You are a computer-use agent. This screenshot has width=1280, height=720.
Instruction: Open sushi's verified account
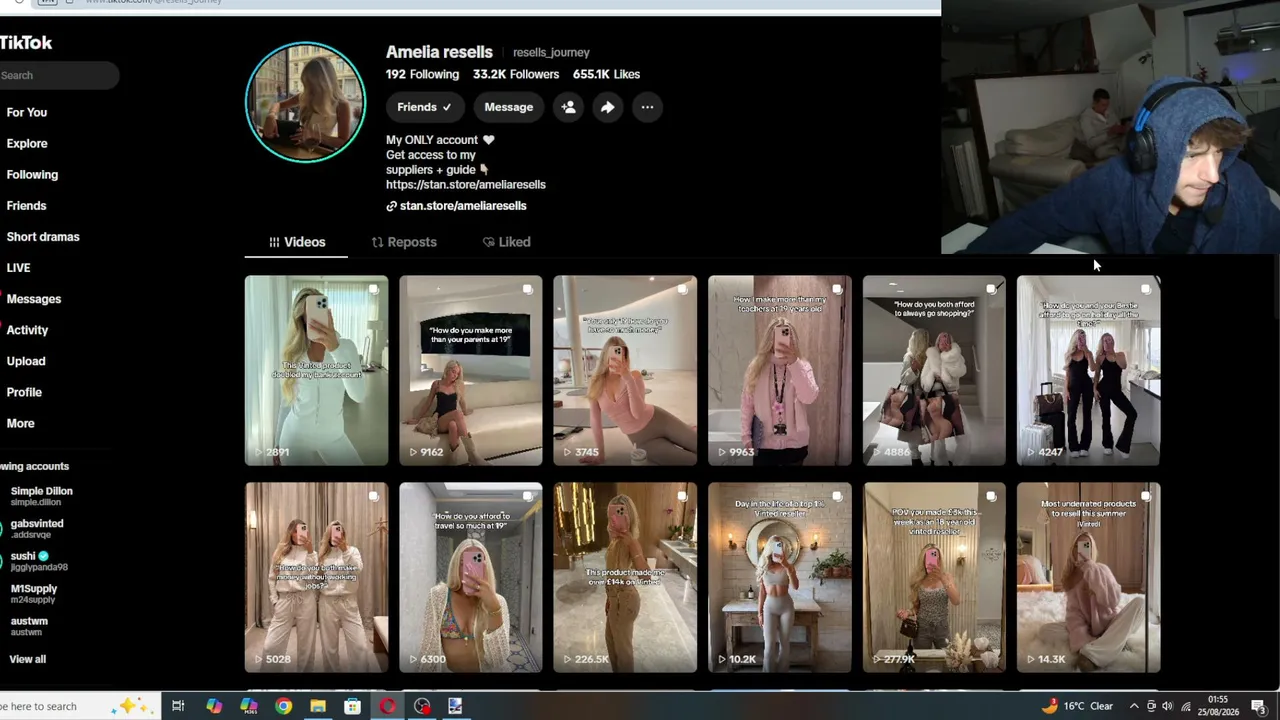39,561
